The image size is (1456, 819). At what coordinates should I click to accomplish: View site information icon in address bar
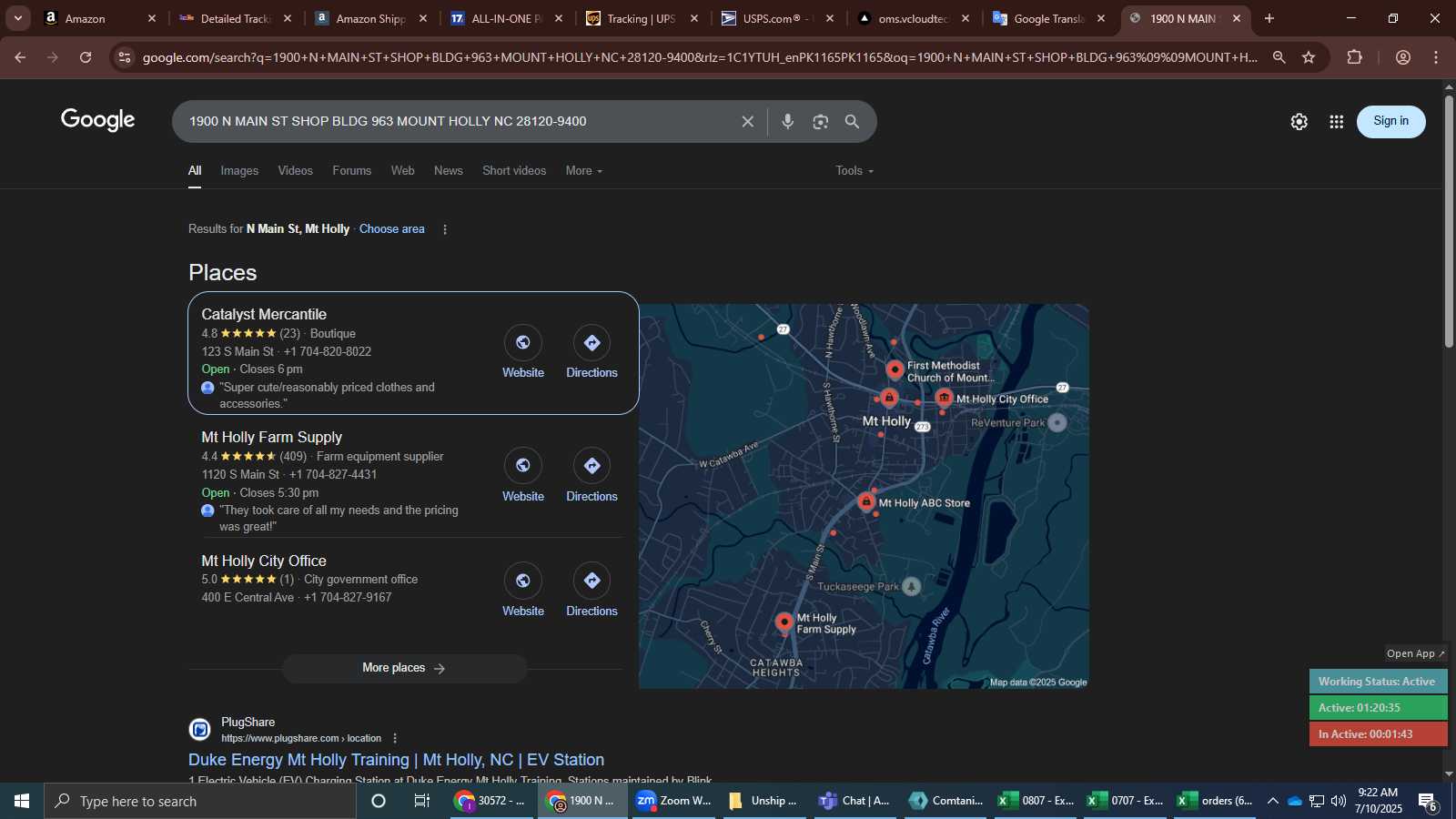pyautogui.click(x=125, y=57)
